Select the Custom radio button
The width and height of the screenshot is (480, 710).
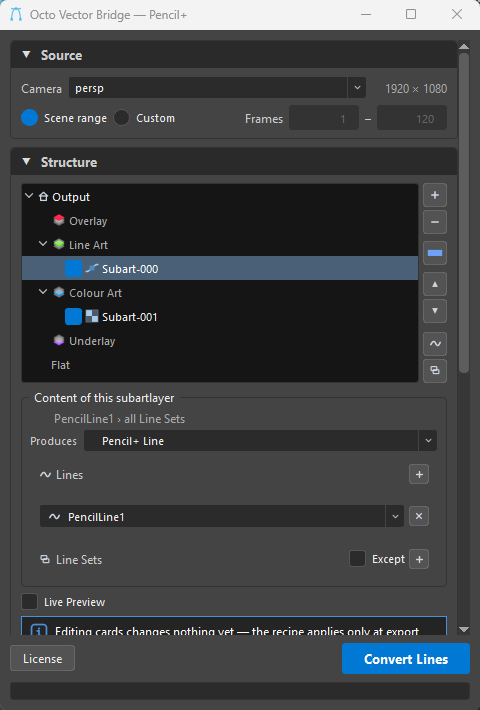(x=121, y=118)
